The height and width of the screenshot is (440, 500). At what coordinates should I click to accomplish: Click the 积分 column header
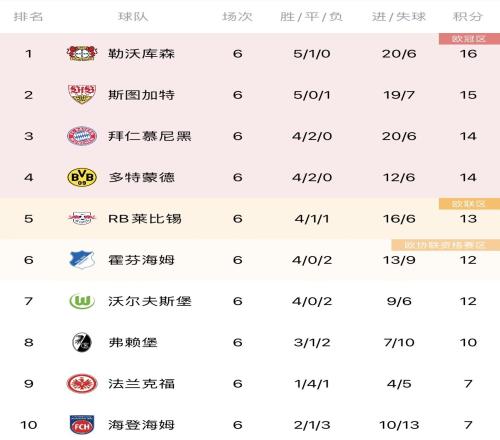coord(468,16)
